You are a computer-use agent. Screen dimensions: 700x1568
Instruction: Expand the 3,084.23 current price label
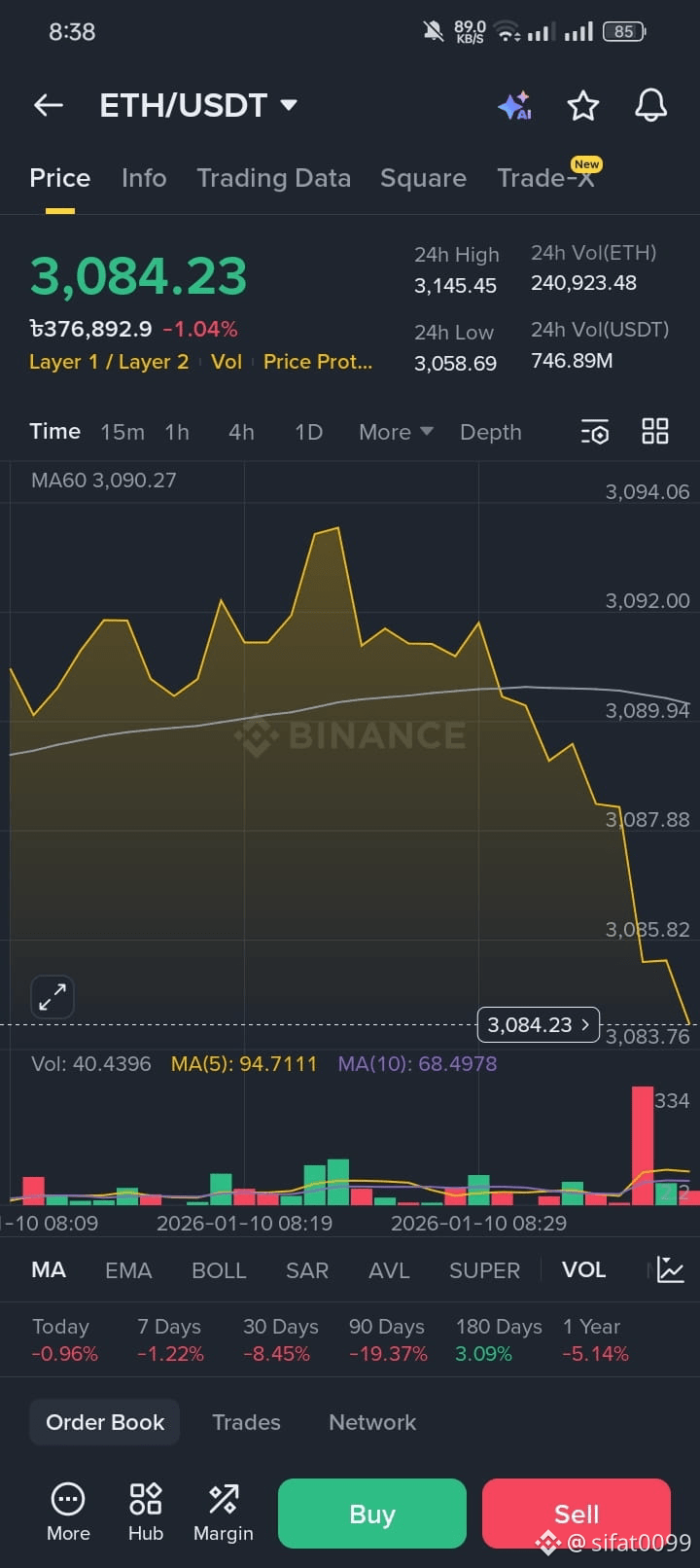pos(539,1024)
